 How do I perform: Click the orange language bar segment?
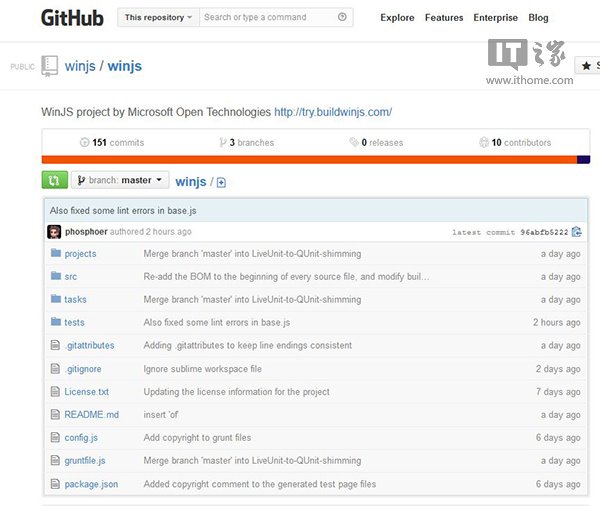[x=309, y=160]
